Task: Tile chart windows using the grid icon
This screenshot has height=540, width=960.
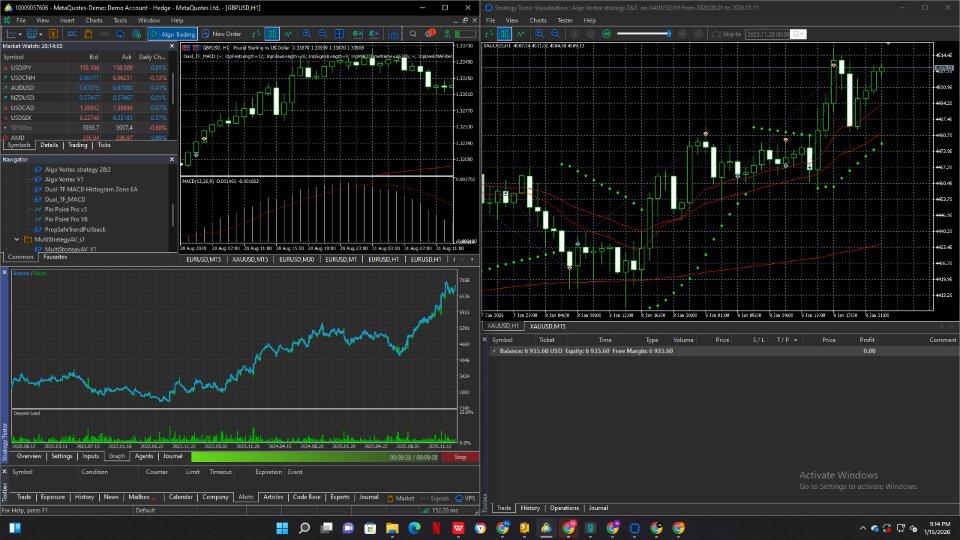Action: pos(339,34)
